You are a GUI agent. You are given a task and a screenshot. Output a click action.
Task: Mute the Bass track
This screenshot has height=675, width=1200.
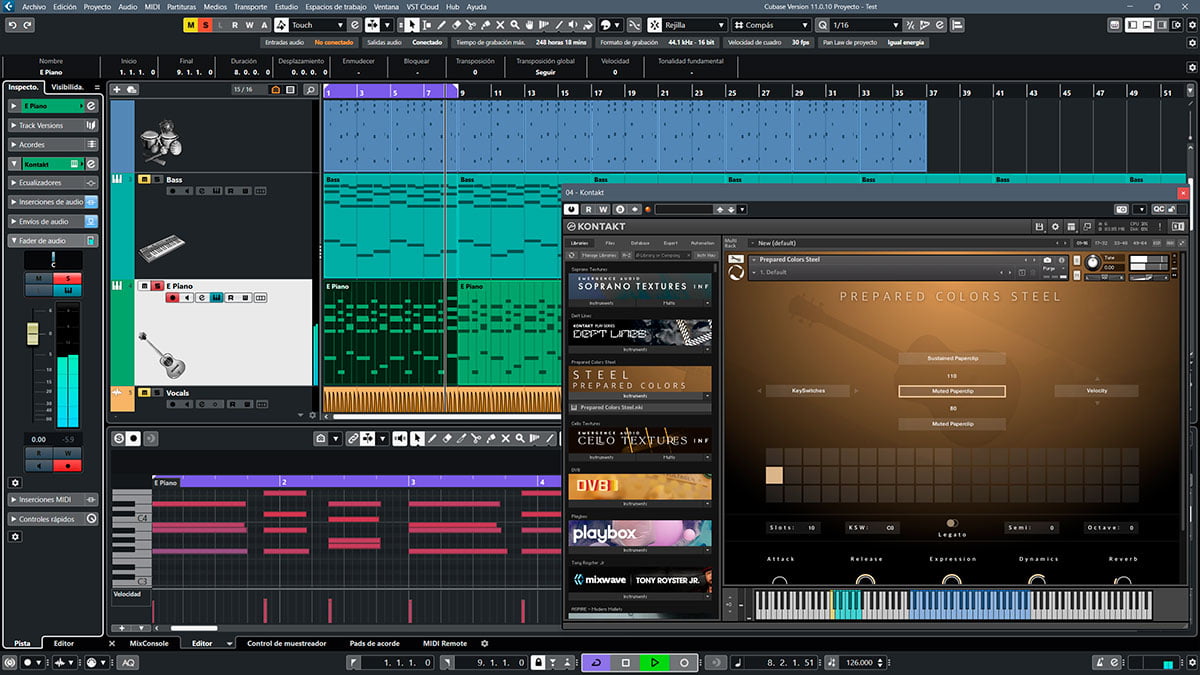coord(144,180)
